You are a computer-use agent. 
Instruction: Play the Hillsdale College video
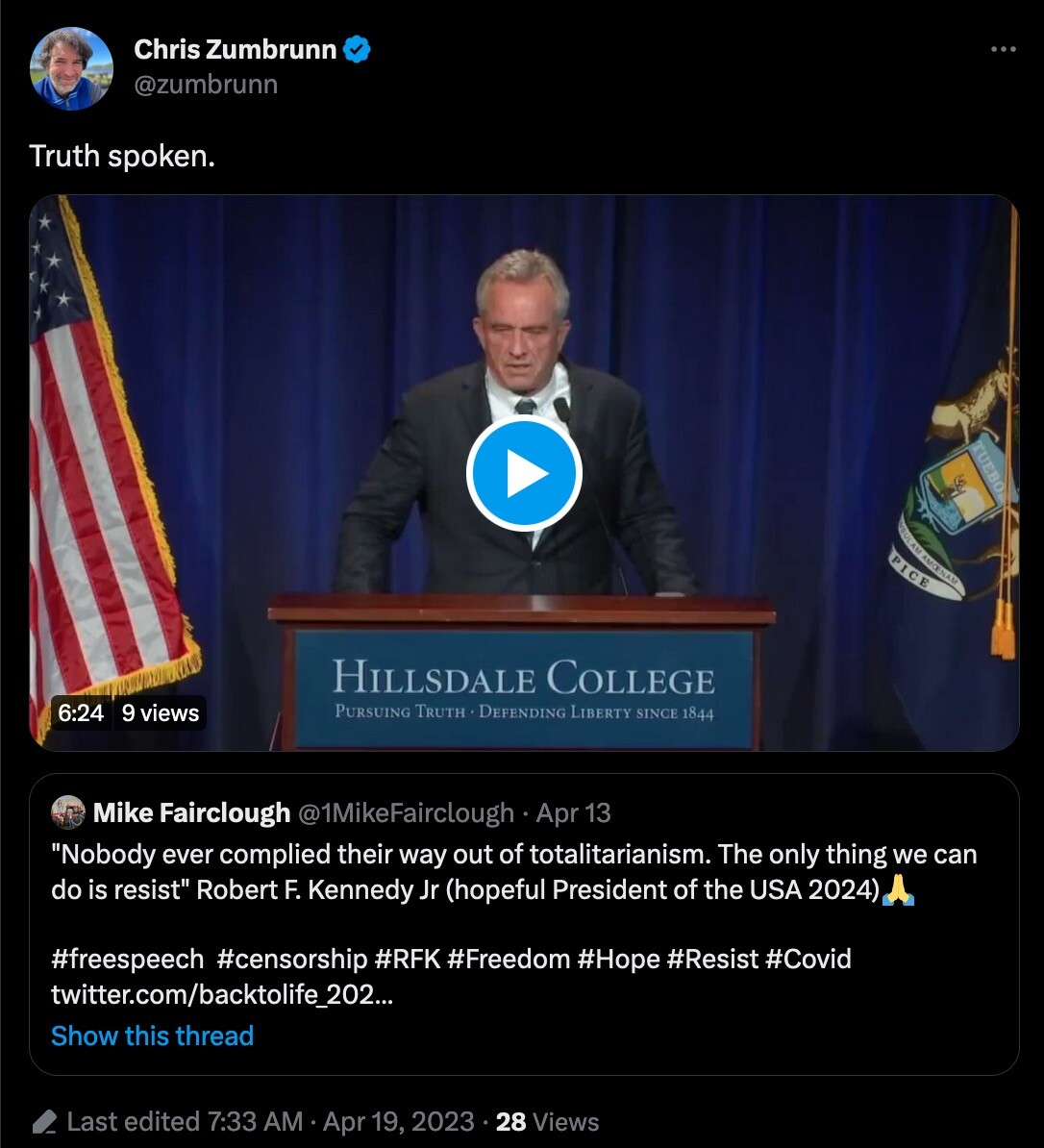523,473
